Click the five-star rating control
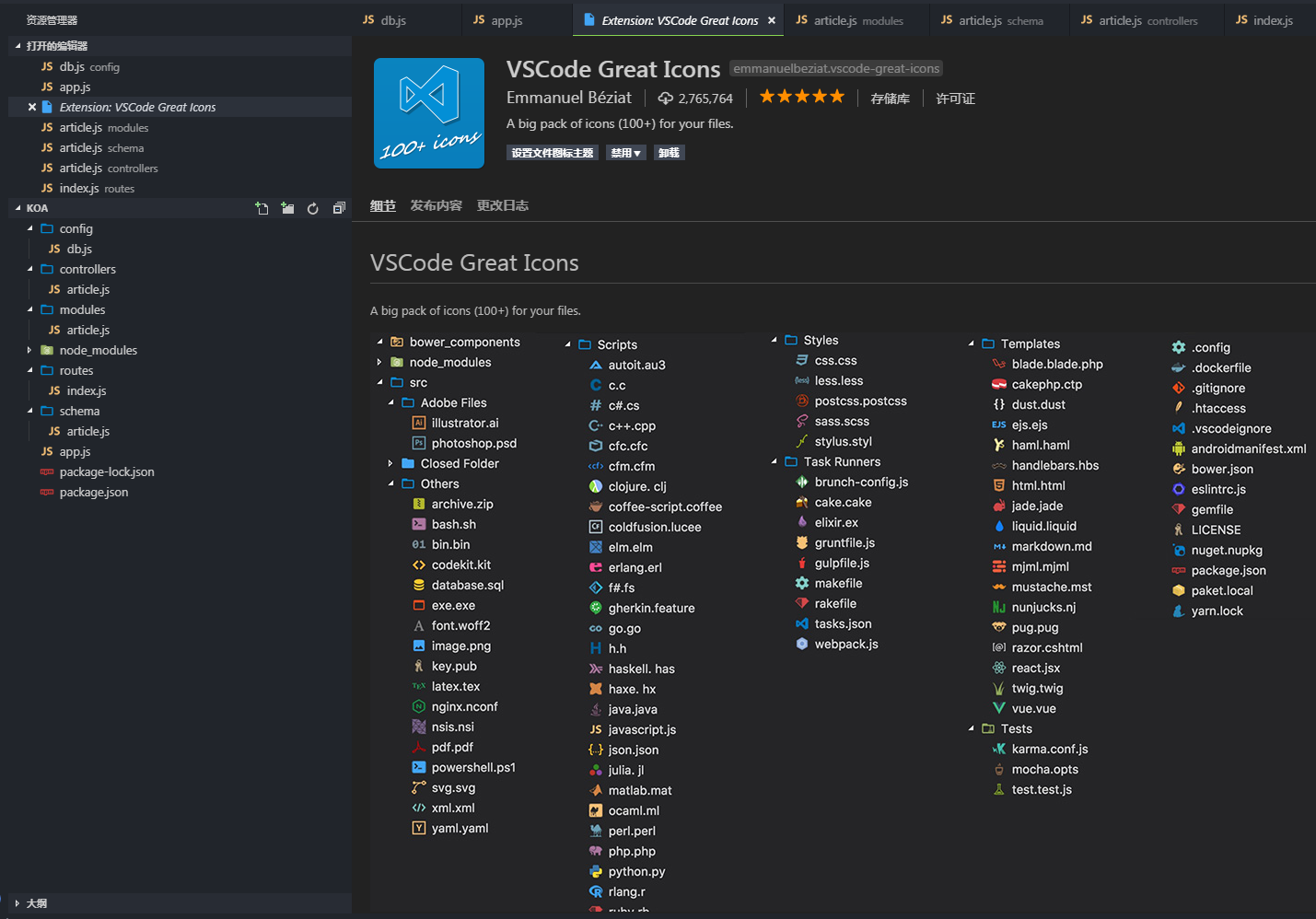Image resolution: width=1316 pixels, height=919 pixels. [x=801, y=95]
